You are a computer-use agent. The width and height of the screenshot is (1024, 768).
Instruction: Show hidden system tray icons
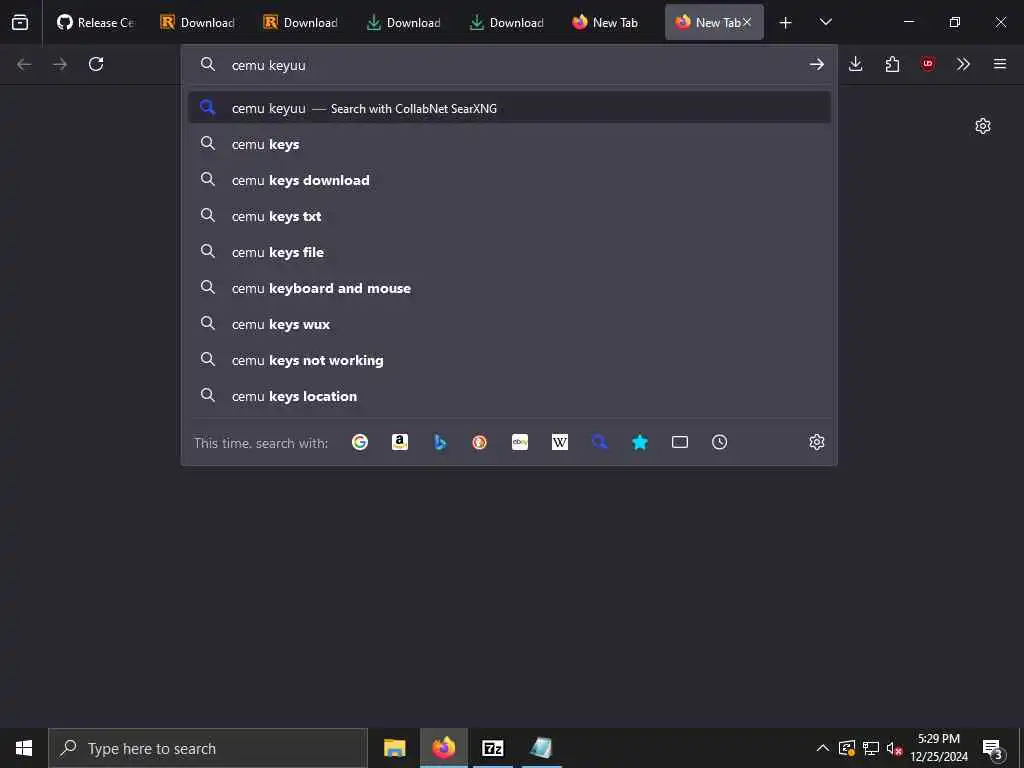[x=823, y=748]
